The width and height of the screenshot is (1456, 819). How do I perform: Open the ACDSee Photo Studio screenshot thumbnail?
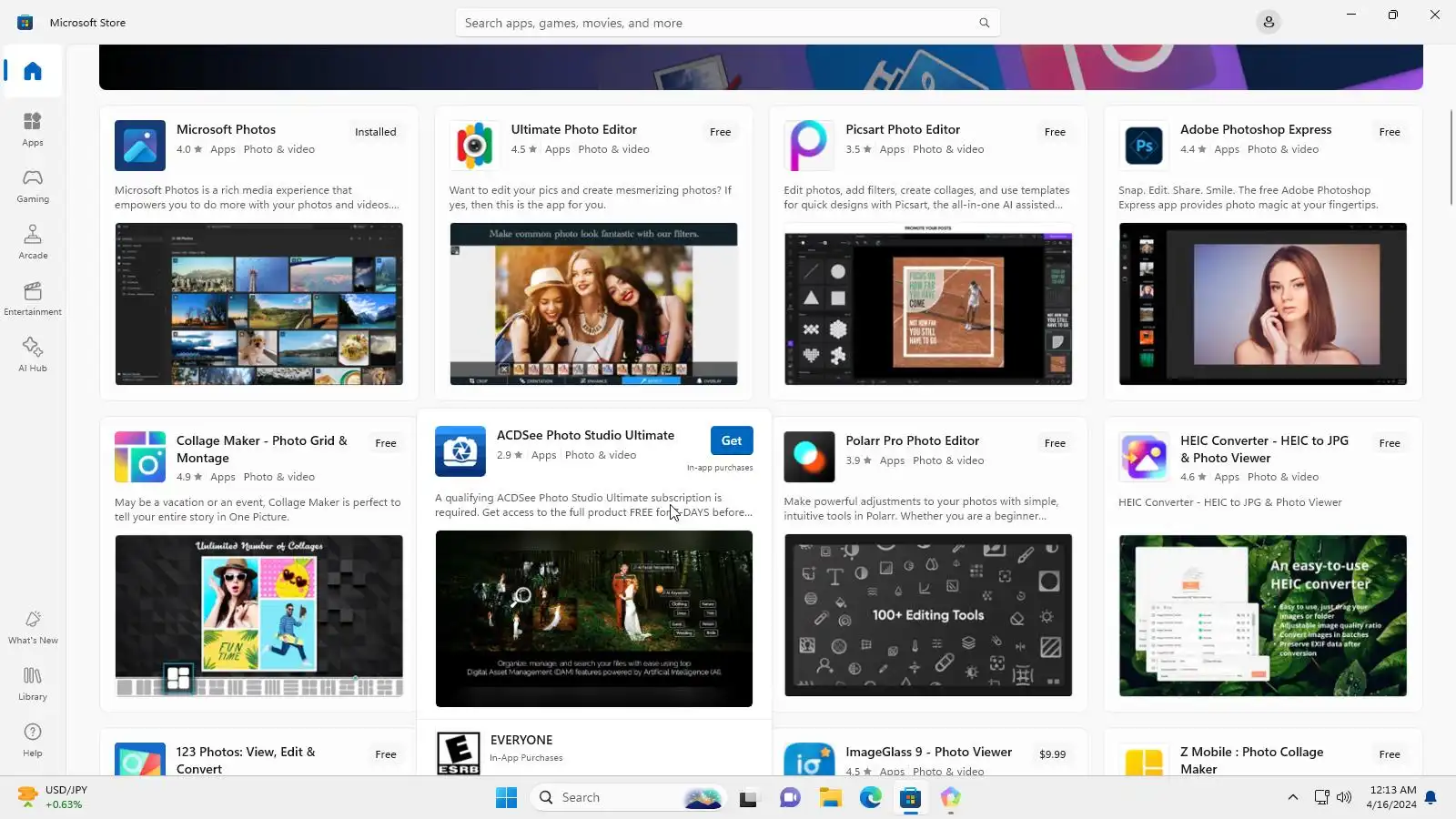click(594, 619)
